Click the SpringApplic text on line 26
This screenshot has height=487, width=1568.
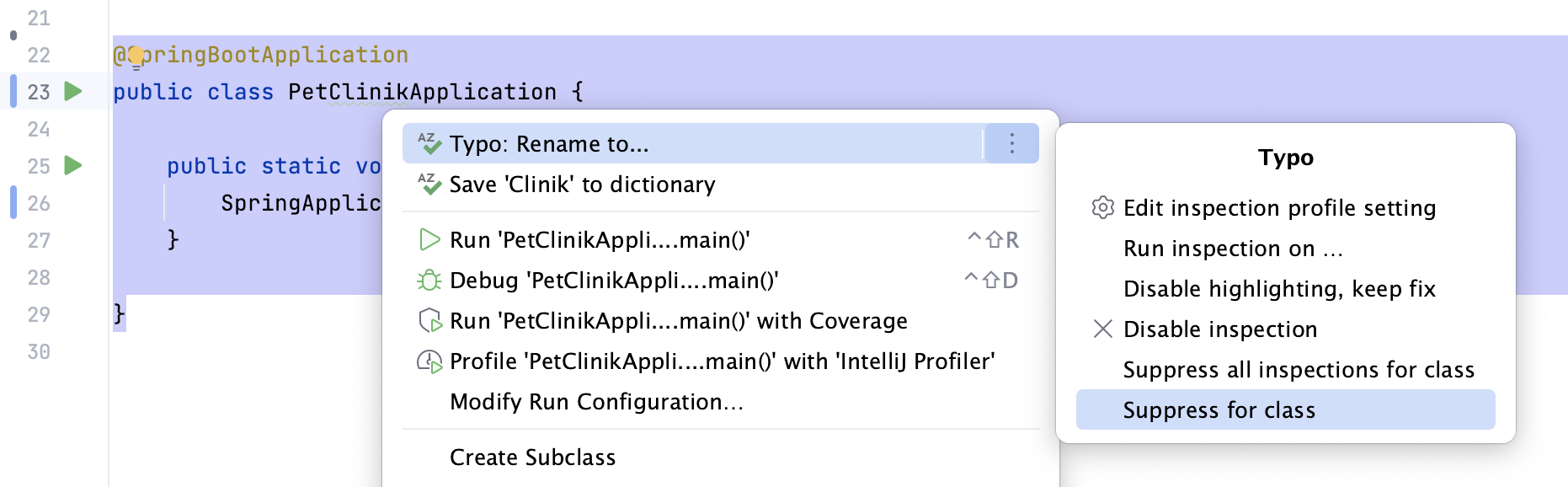pyautogui.click(x=301, y=203)
